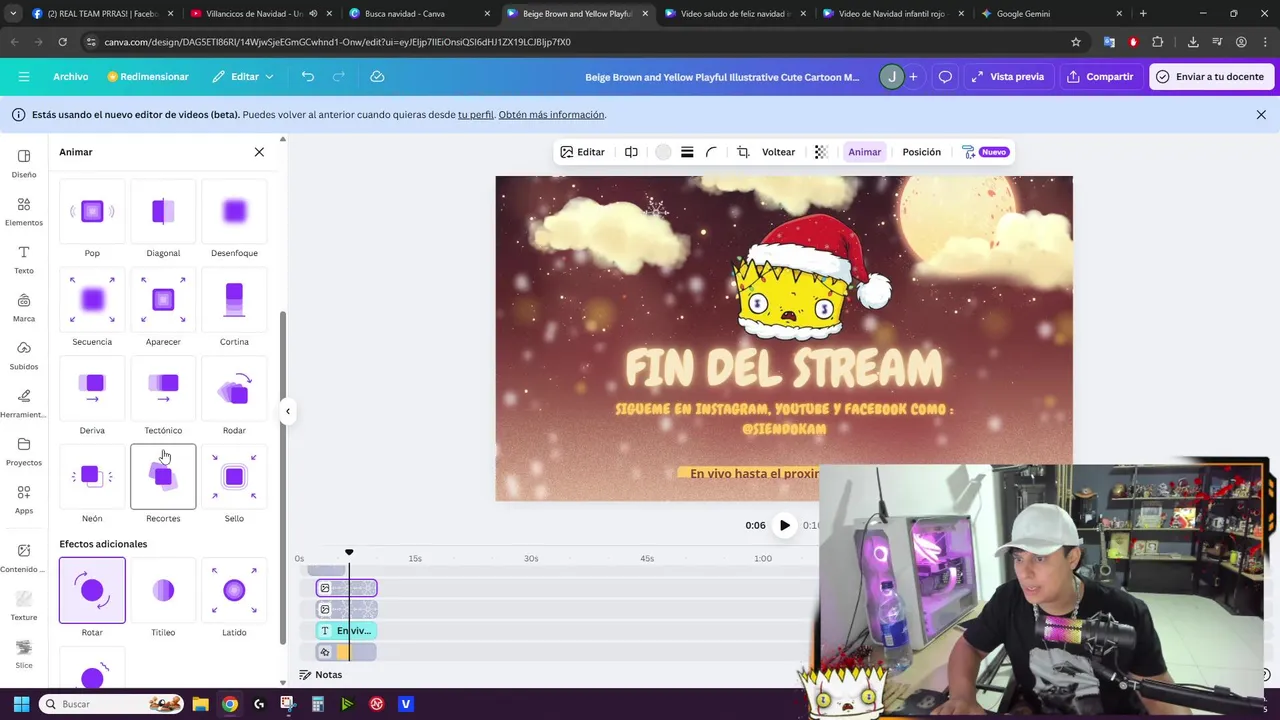Viewport: 1280px width, 720px height.
Task: Collapse the side panel arrow
Action: tap(288, 411)
